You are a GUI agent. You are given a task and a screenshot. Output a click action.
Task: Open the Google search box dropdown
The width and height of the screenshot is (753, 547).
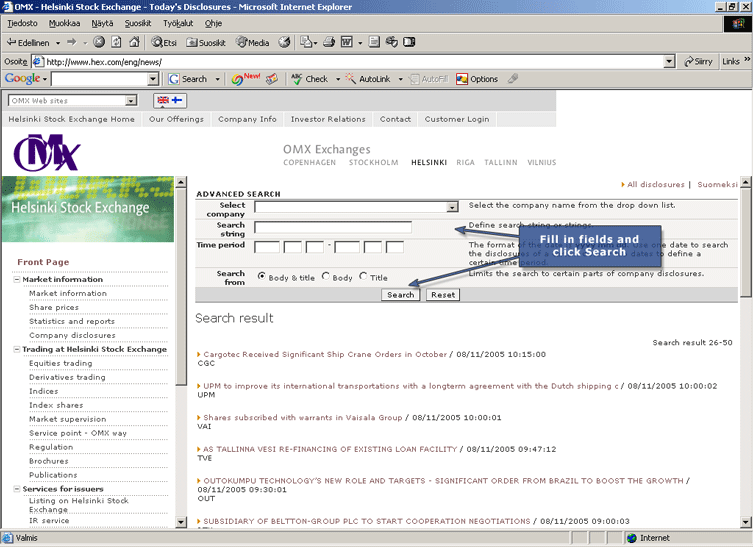pyautogui.click(x=153, y=79)
